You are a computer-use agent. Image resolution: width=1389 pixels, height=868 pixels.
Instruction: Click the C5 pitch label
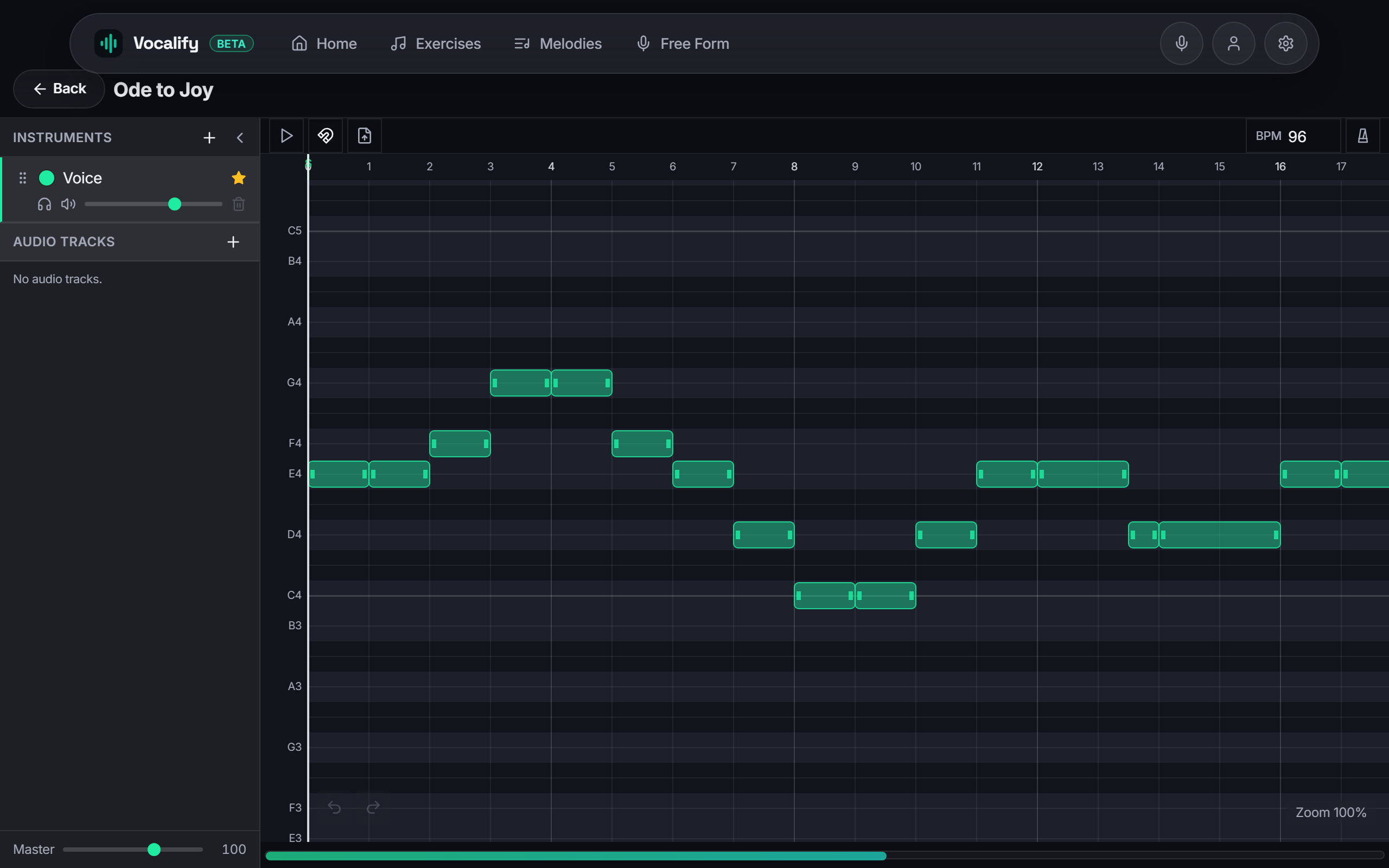295,231
